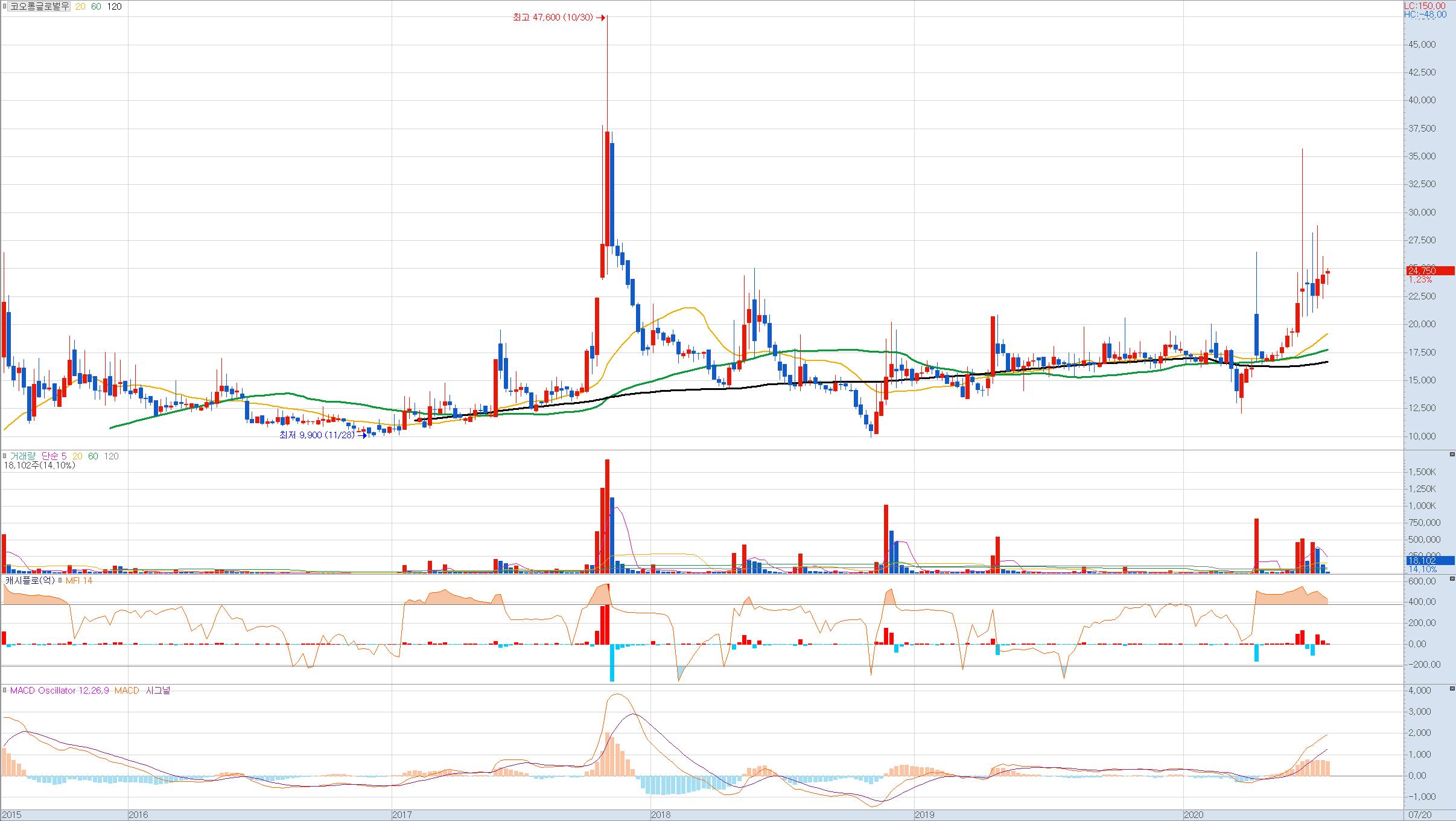Close the volume (거래량) indicator panel
The height and width of the screenshot is (821, 1456).
[1452, 454]
